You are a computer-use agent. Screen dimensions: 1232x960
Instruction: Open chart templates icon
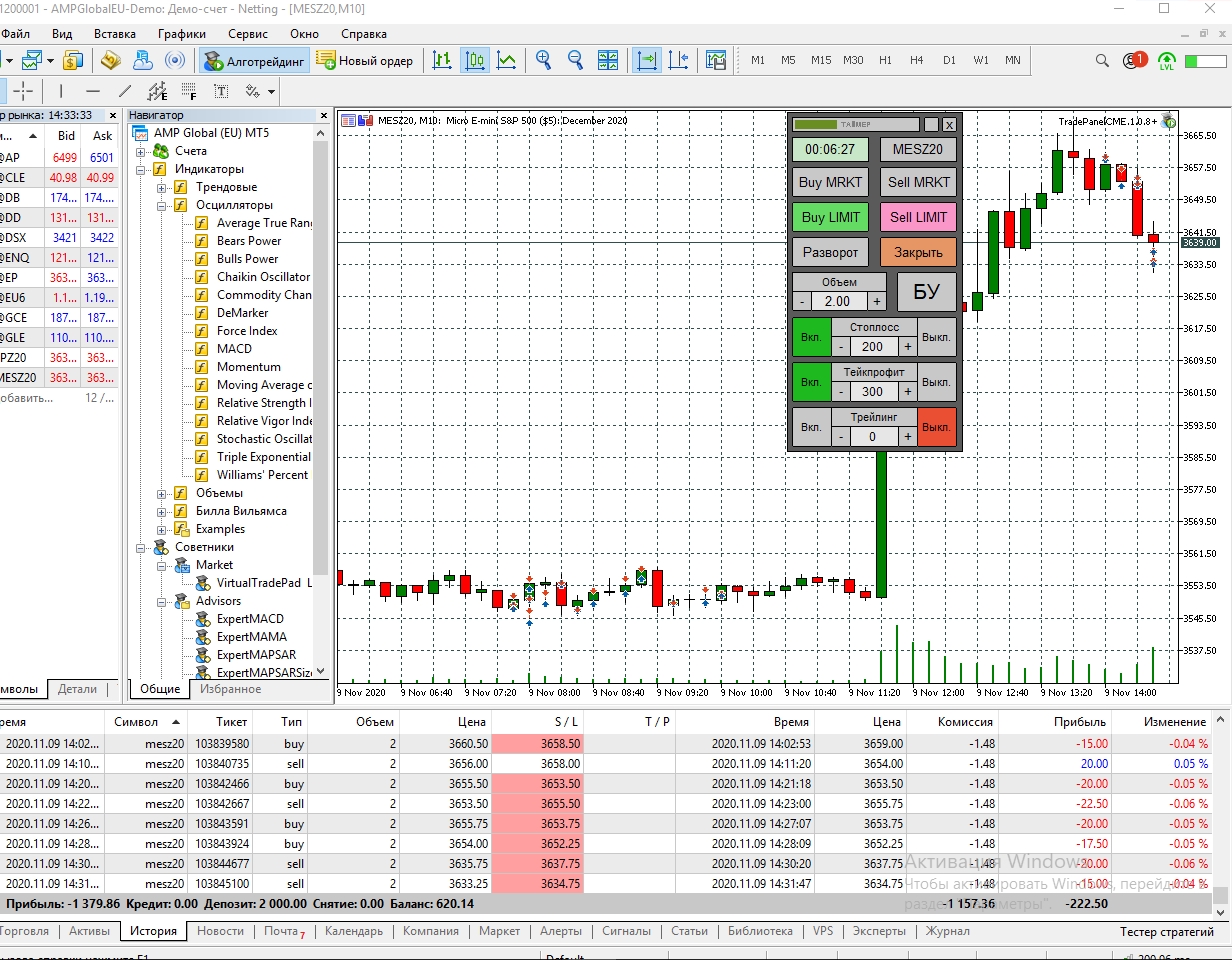click(x=716, y=61)
